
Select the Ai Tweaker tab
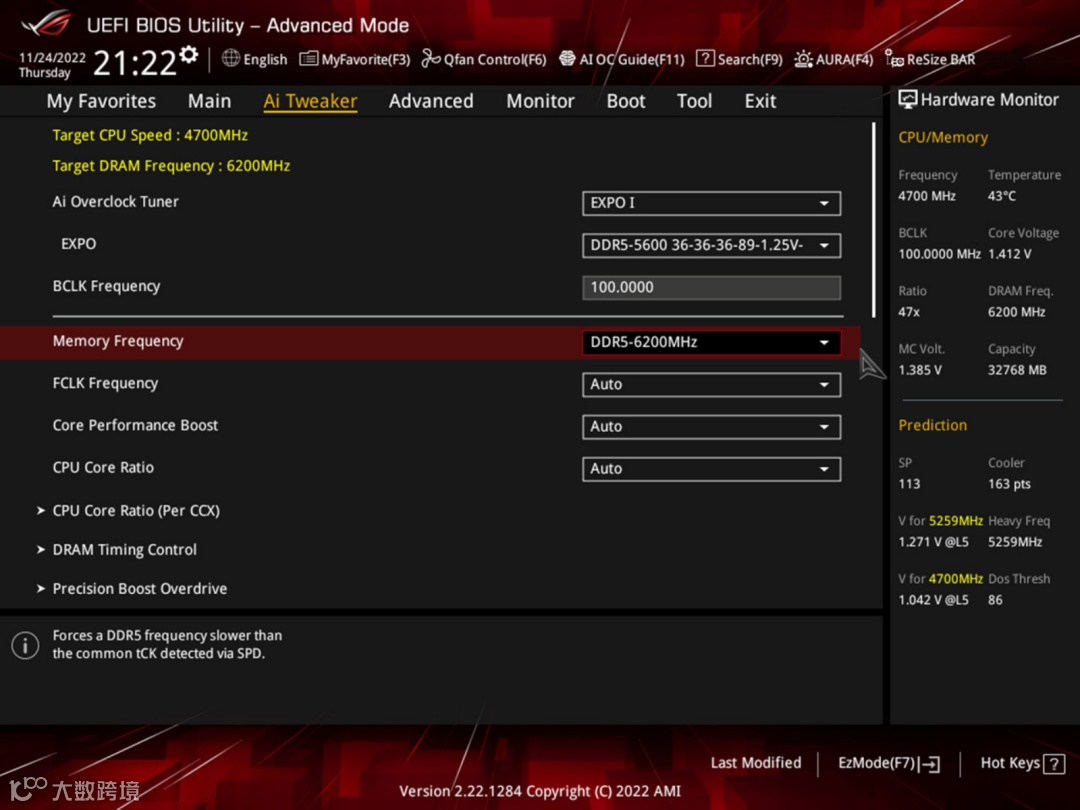pyautogui.click(x=310, y=101)
